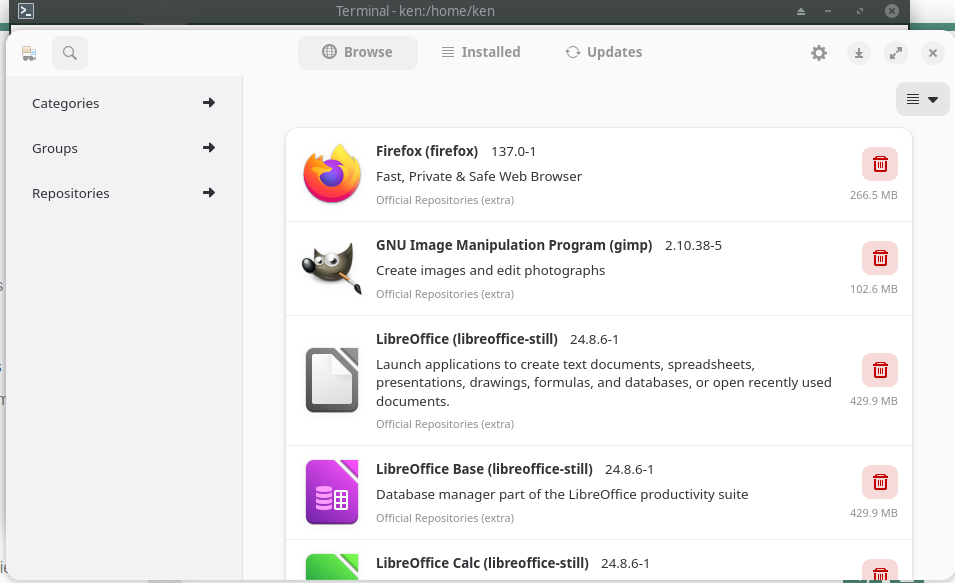Viewport: 955px width, 583px height.
Task: Click the Terminal window's eject-style arrow button
Action: coord(801,11)
